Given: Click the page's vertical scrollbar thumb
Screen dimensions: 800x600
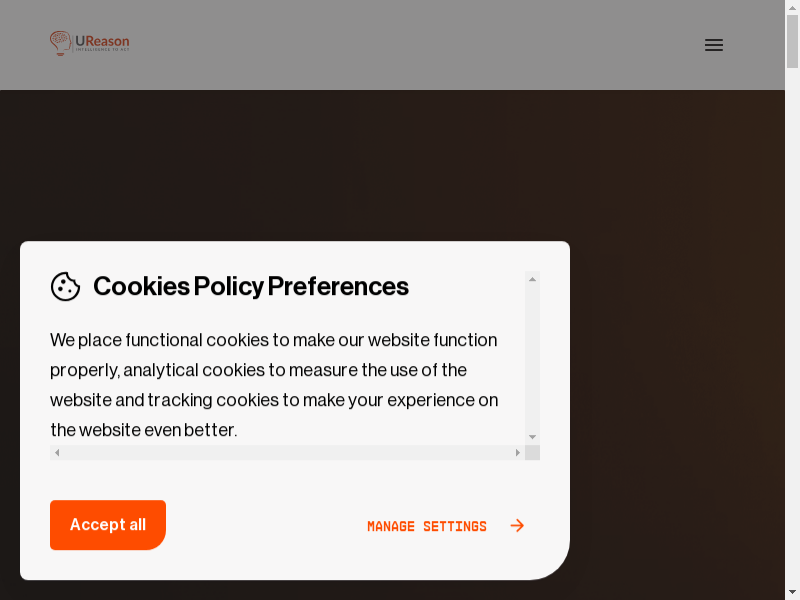Looking at the screenshot, I should pyautogui.click(x=792, y=42).
